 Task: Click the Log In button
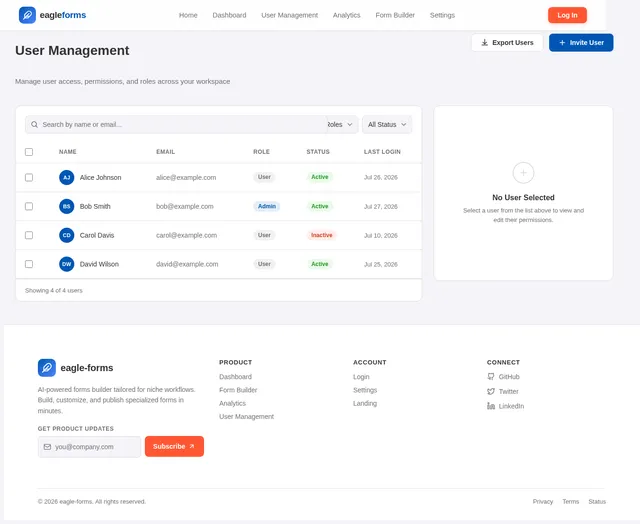(x=567, y=15)
